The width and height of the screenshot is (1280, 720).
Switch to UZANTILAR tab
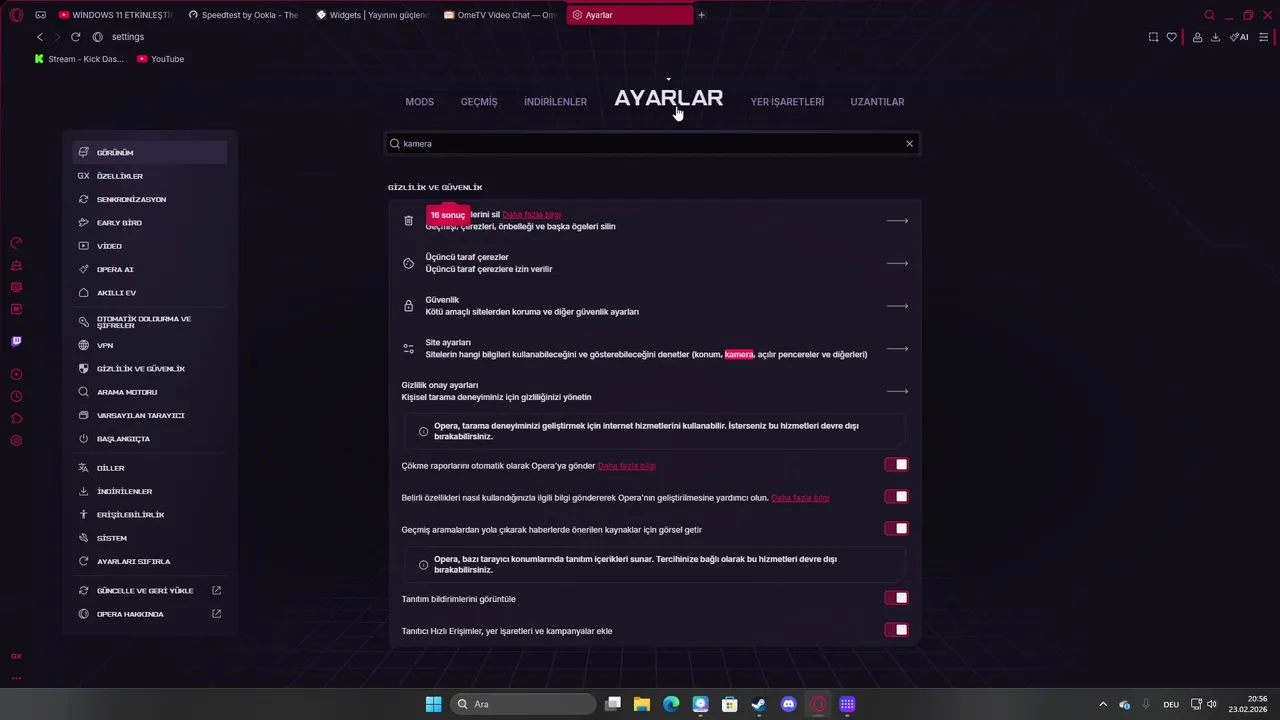[x=877, y=102]
